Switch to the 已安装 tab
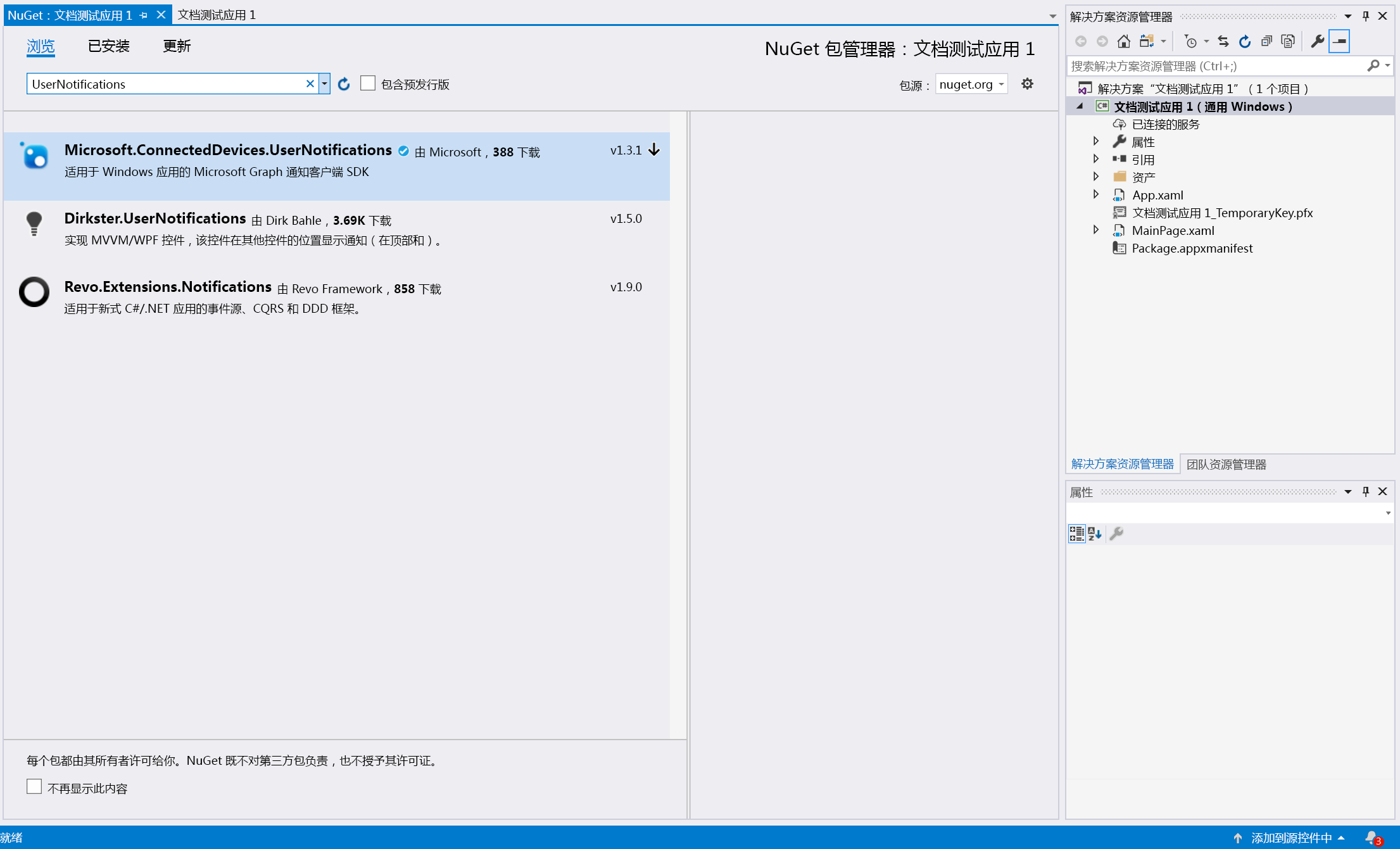 click(109, 46)
